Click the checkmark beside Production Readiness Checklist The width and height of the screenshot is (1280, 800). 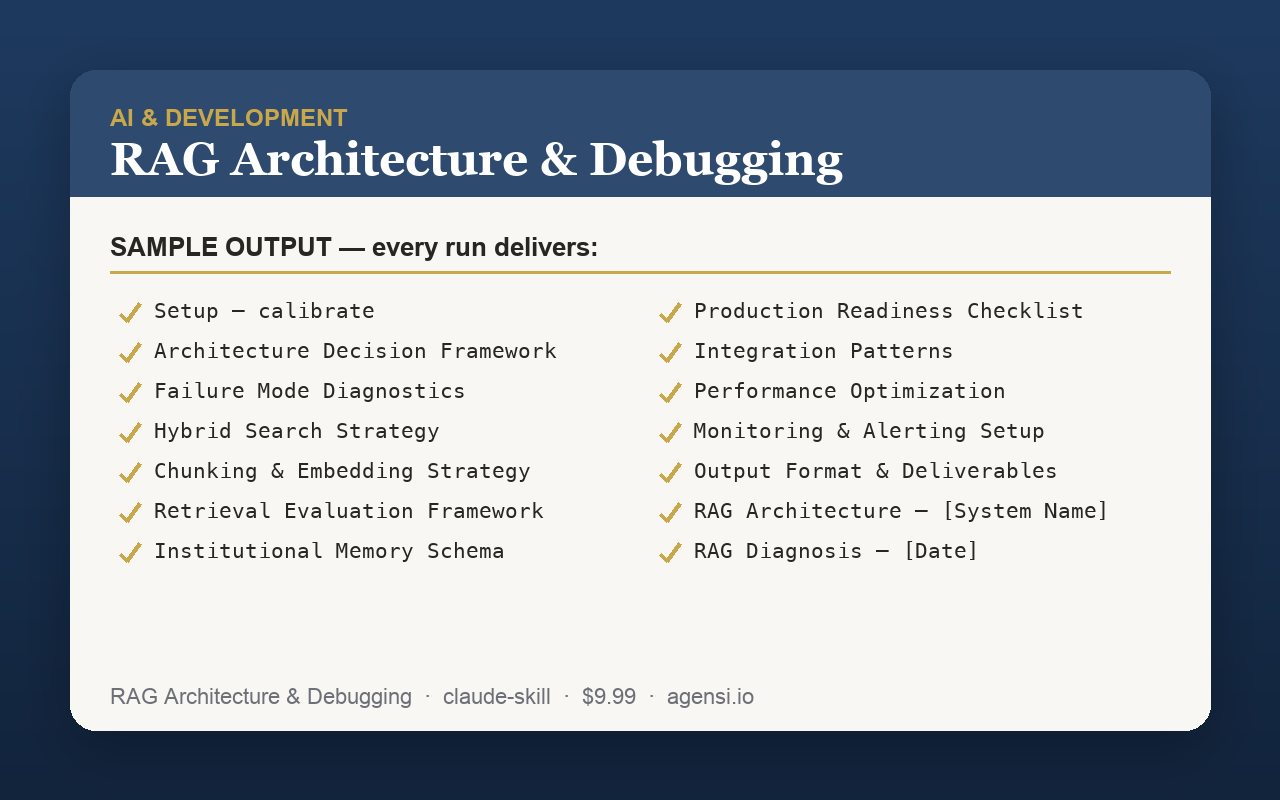tap(670, 312)
